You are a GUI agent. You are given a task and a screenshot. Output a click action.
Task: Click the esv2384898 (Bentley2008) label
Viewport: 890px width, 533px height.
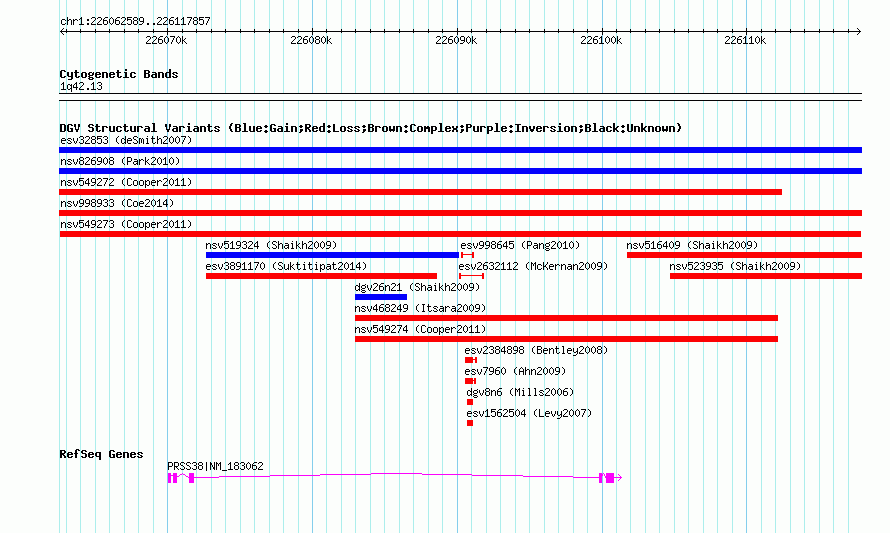tap(536, 350)
